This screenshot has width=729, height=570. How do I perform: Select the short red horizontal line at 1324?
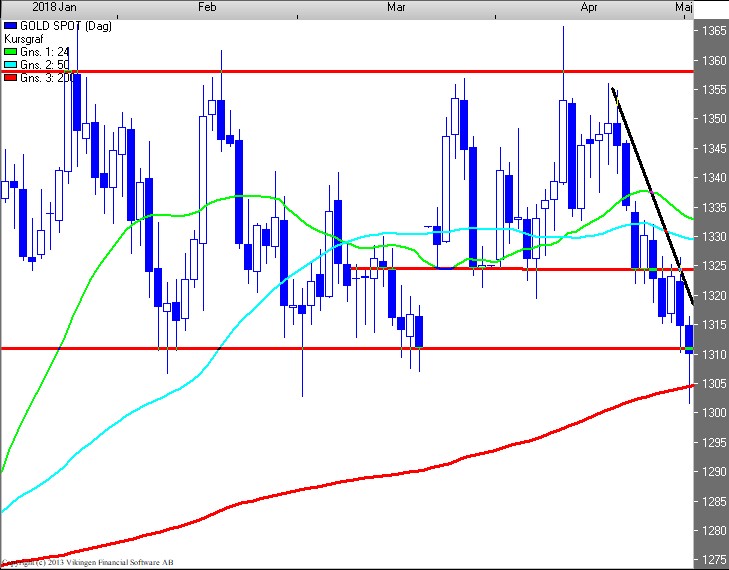tap(522, 269)
